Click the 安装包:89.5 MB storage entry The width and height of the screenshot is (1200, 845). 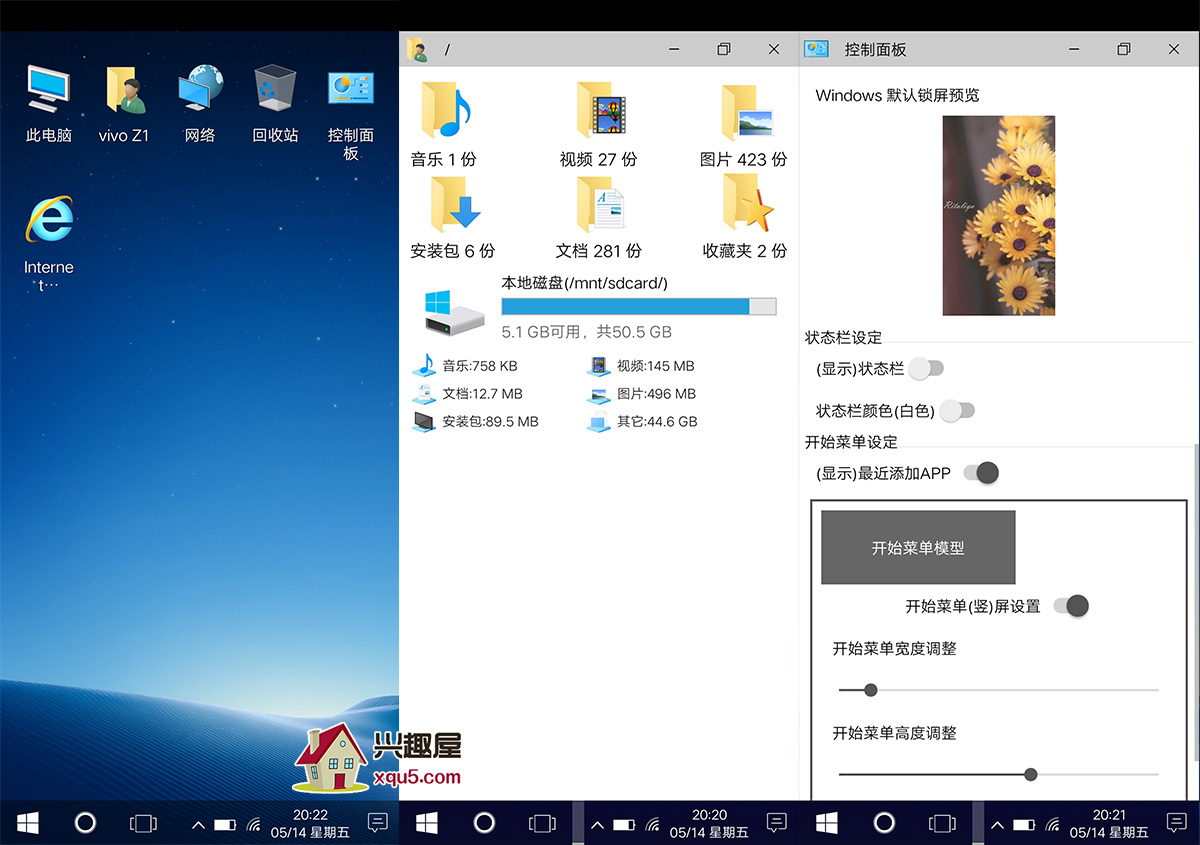tap(475, 422)
